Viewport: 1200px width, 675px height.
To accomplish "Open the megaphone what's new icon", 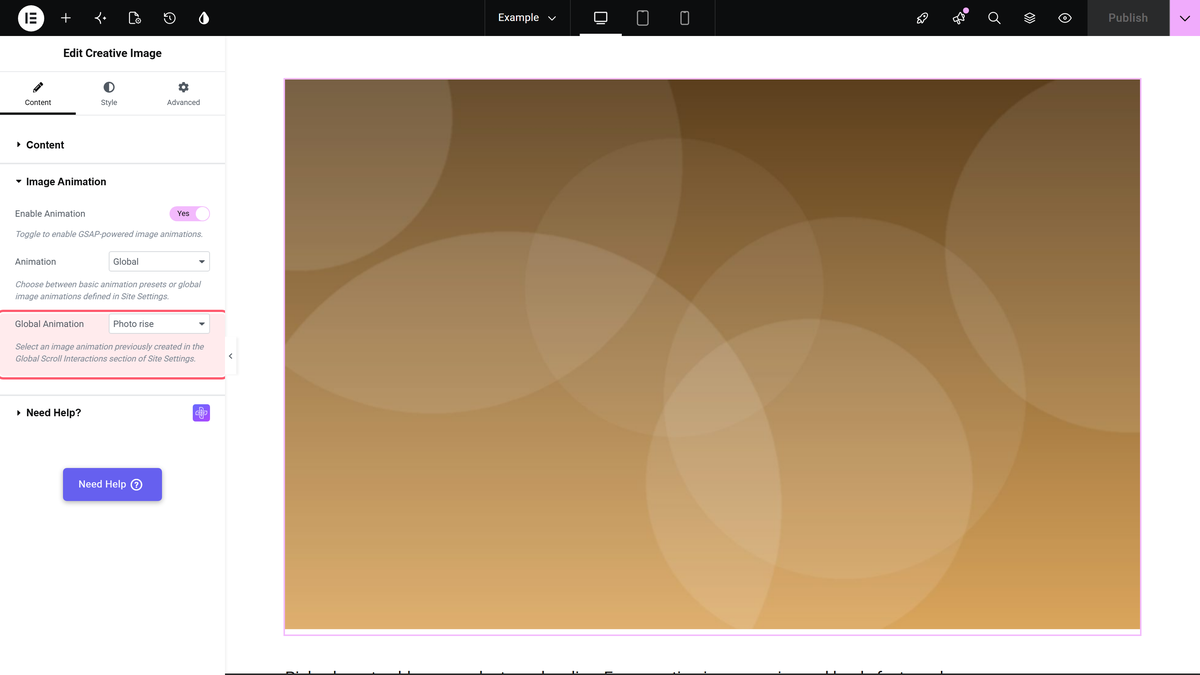I will 959,18.
